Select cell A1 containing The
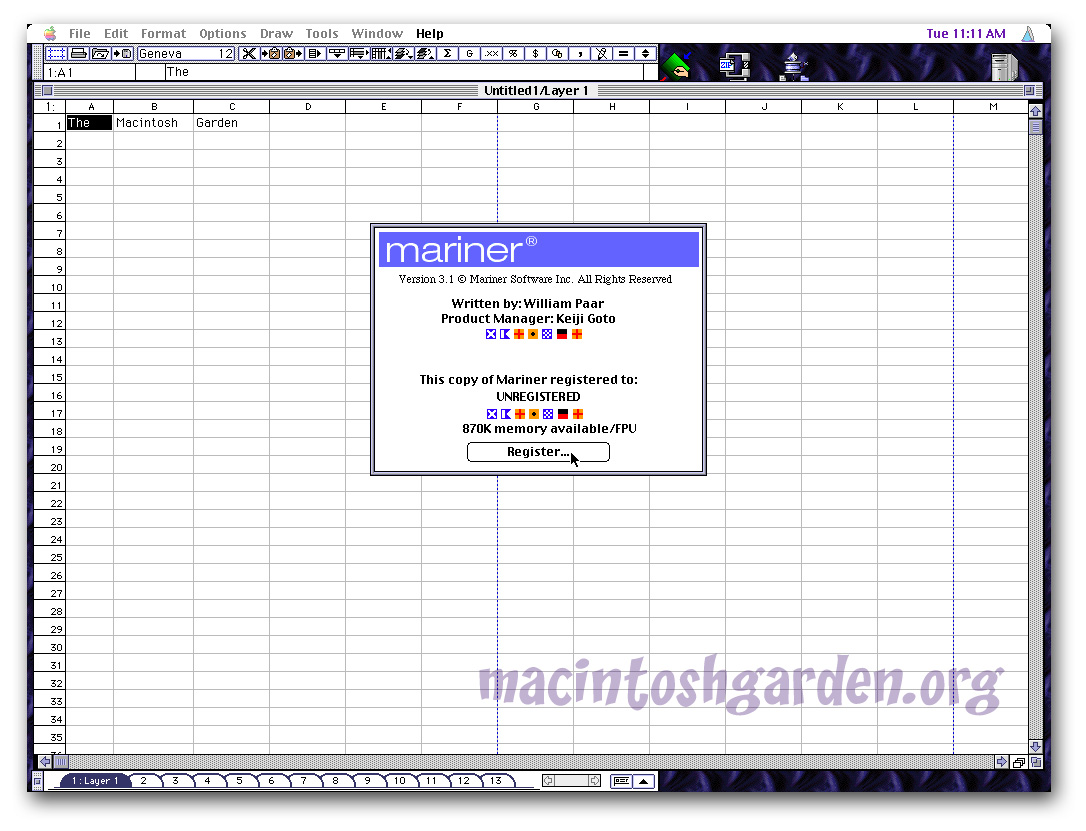The height and width of the screenshot is (831, 1086). click(x=89, y=123)
